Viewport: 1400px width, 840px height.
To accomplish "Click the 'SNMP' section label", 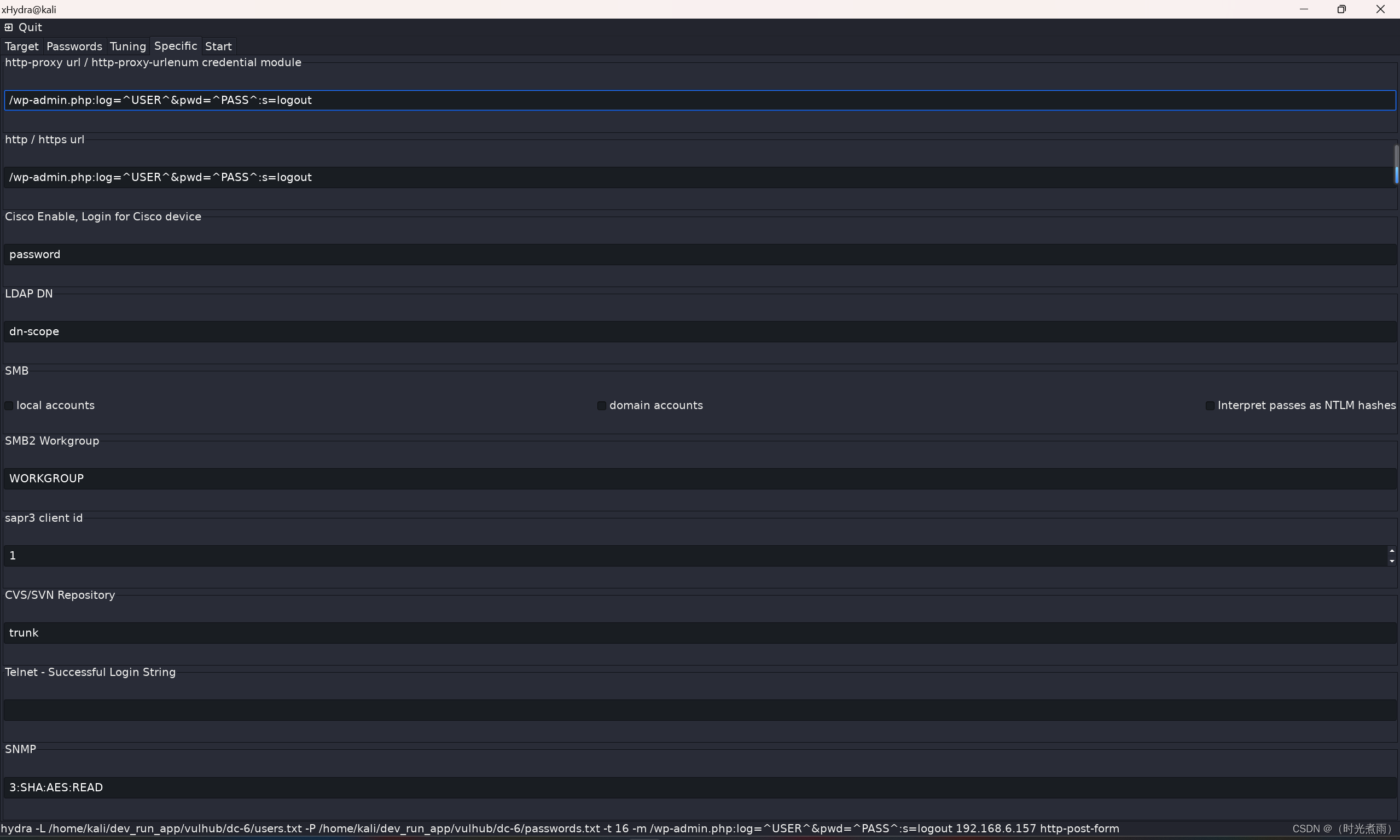I will pyautogui.click(x=20, y=749).
